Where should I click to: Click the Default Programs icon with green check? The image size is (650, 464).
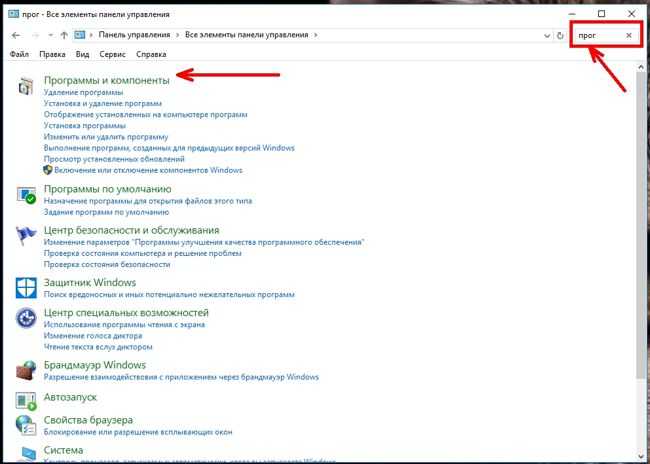tap(26, 194)
